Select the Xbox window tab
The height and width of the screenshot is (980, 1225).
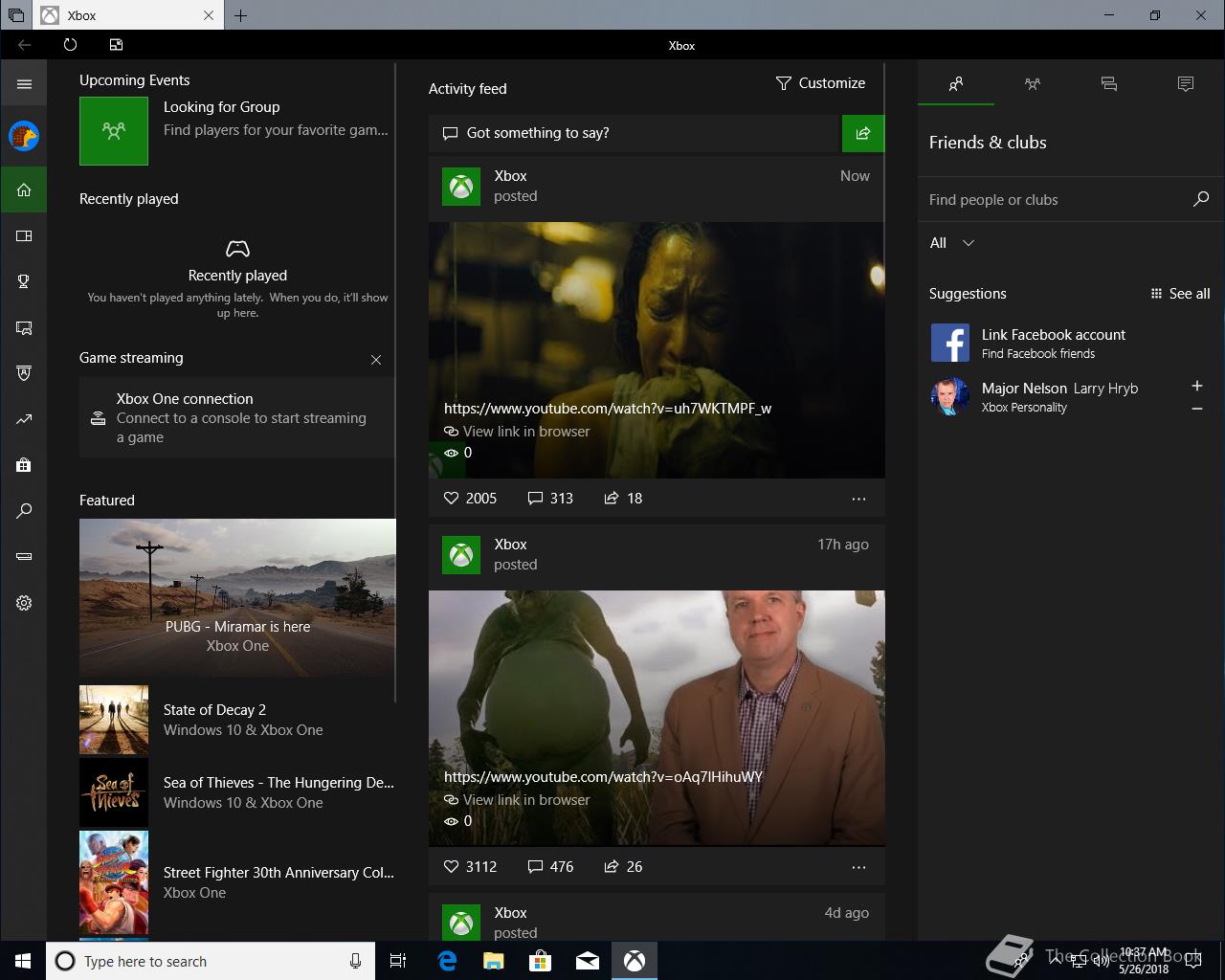click(128, 15)
